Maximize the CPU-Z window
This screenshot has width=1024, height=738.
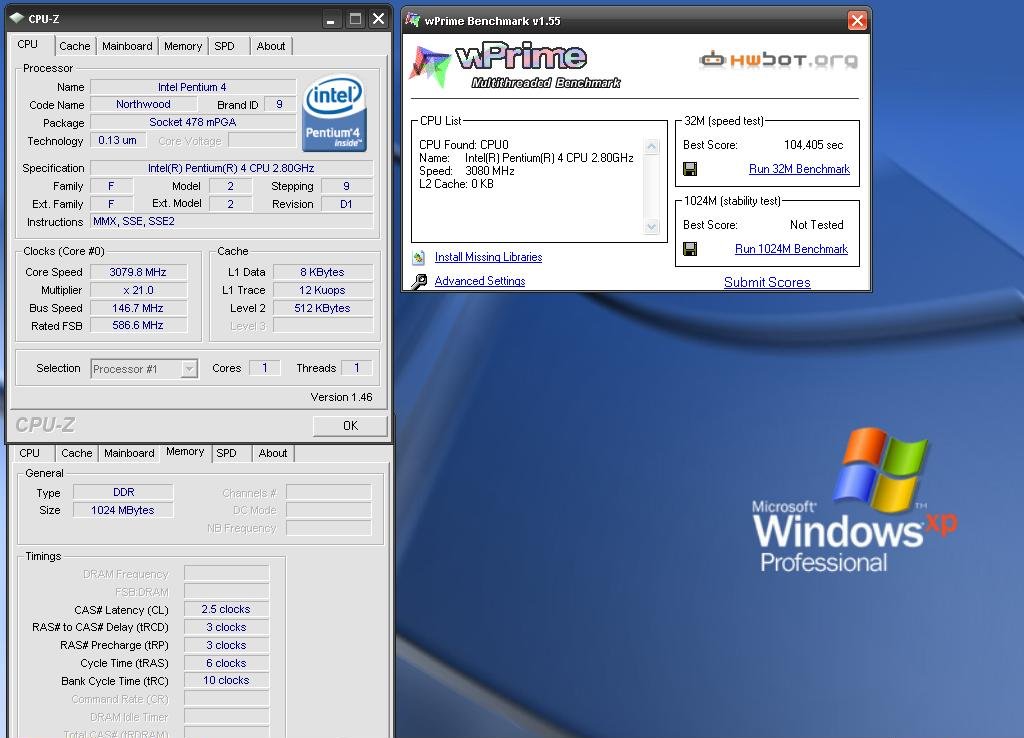(355, 19)
